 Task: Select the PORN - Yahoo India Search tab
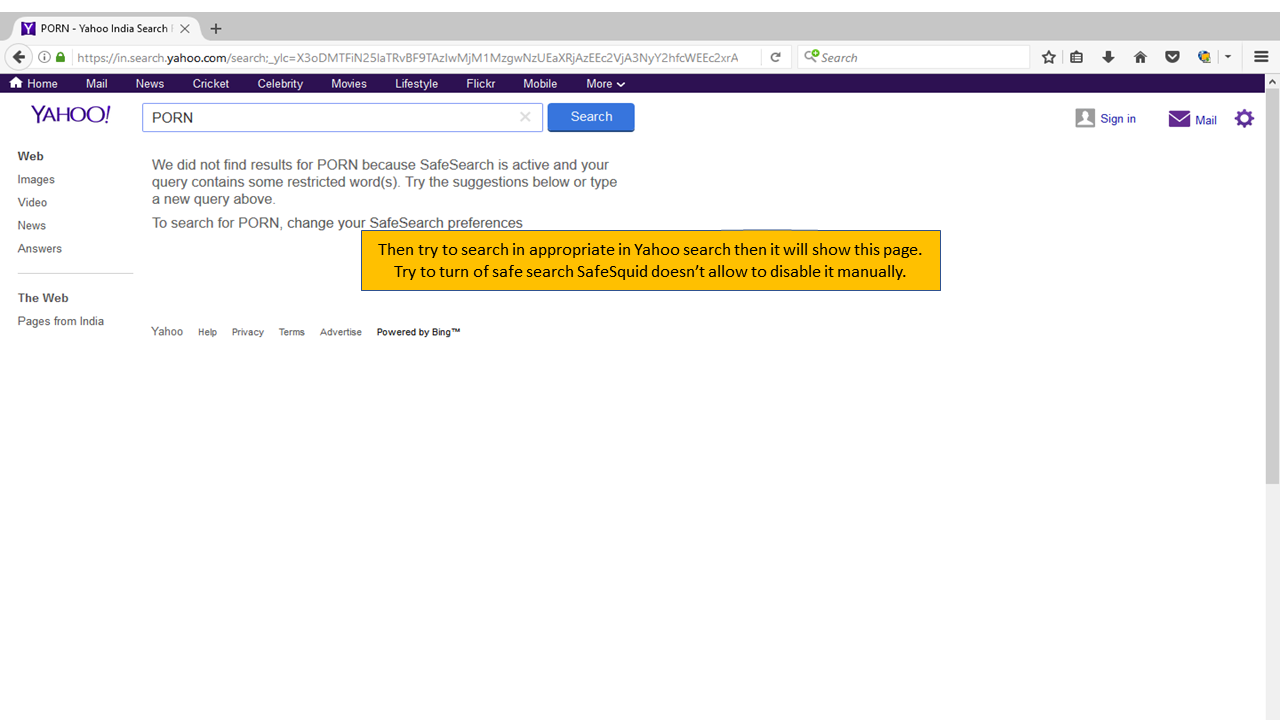tap(105, 29)
